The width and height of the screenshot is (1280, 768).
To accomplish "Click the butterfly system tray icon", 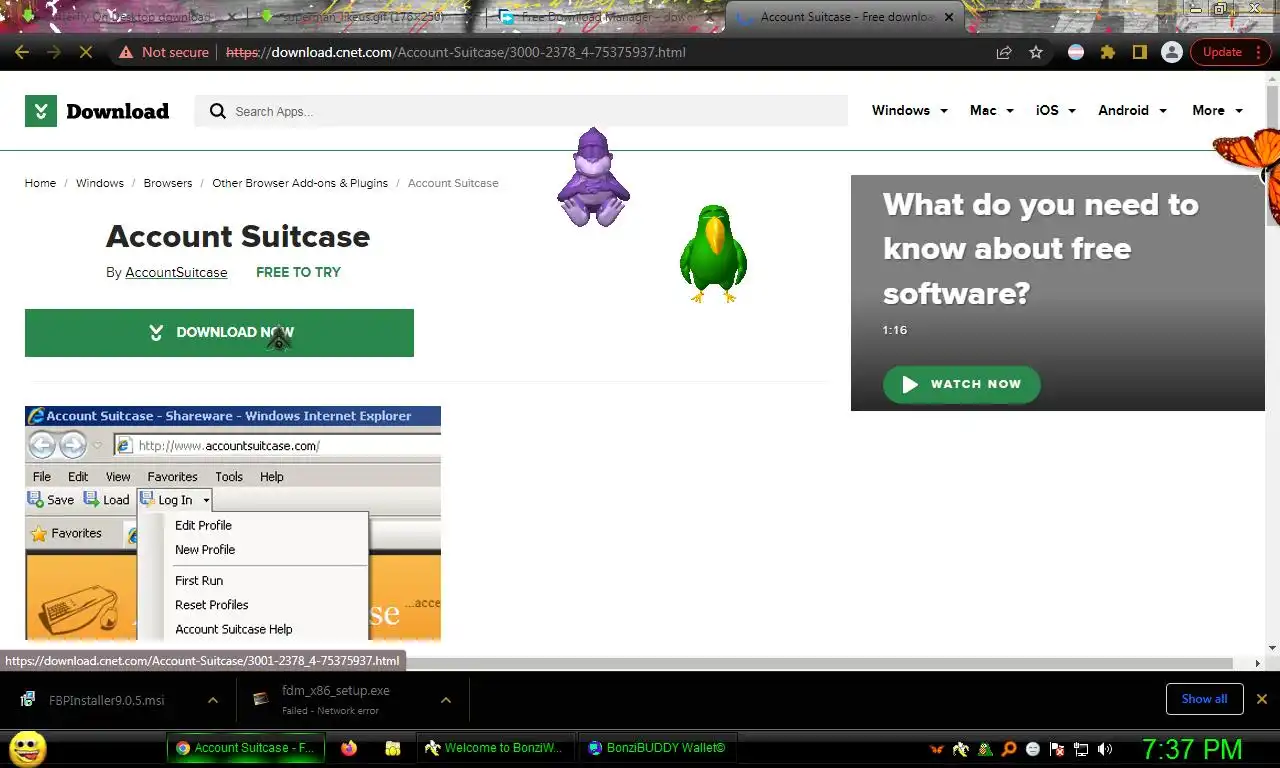I will (937, 749).
